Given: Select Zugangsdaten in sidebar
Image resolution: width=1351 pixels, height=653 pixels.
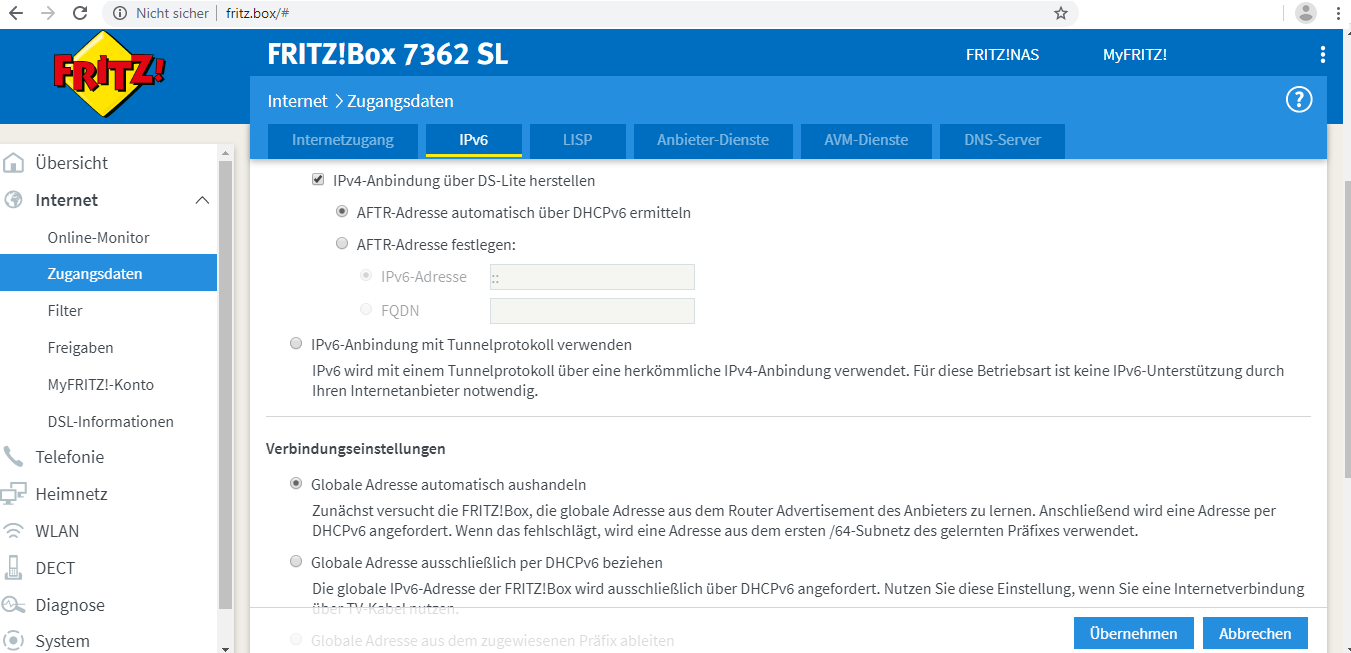Looking at the screenshot, I should 108,273.
